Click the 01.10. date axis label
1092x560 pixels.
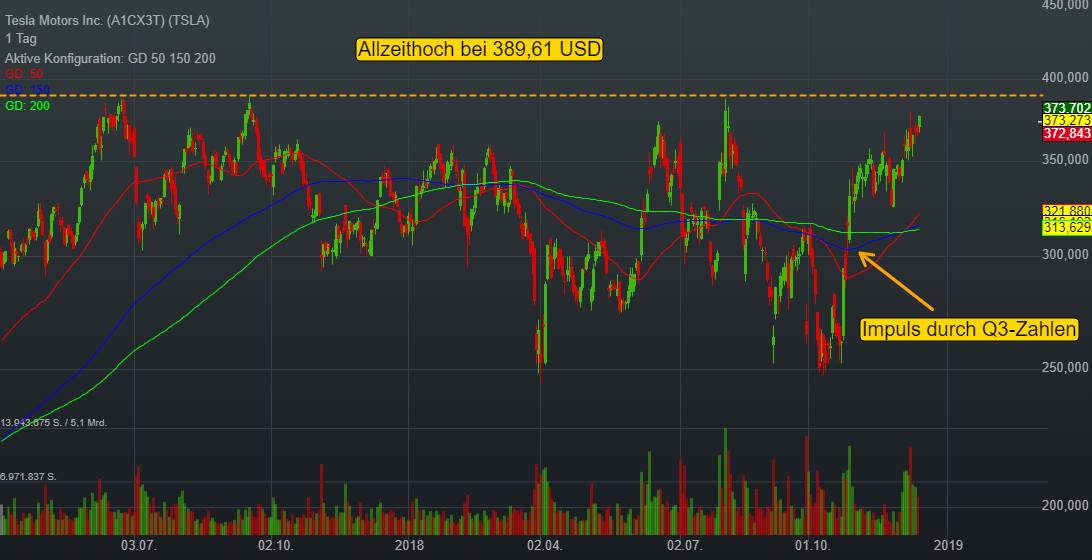[814, 544]
